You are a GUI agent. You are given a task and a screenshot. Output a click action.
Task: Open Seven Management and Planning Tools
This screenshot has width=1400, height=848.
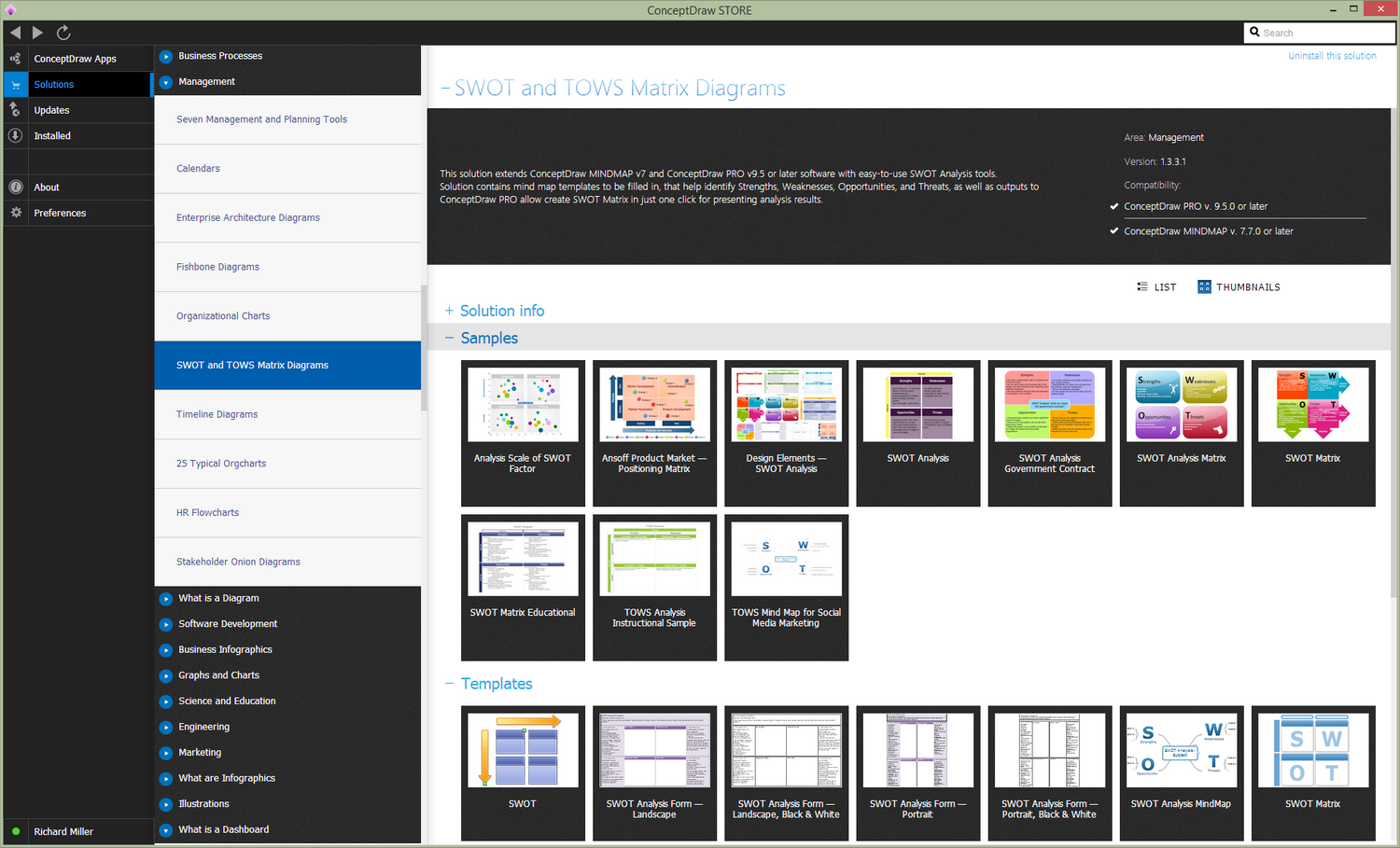[287, 119]
